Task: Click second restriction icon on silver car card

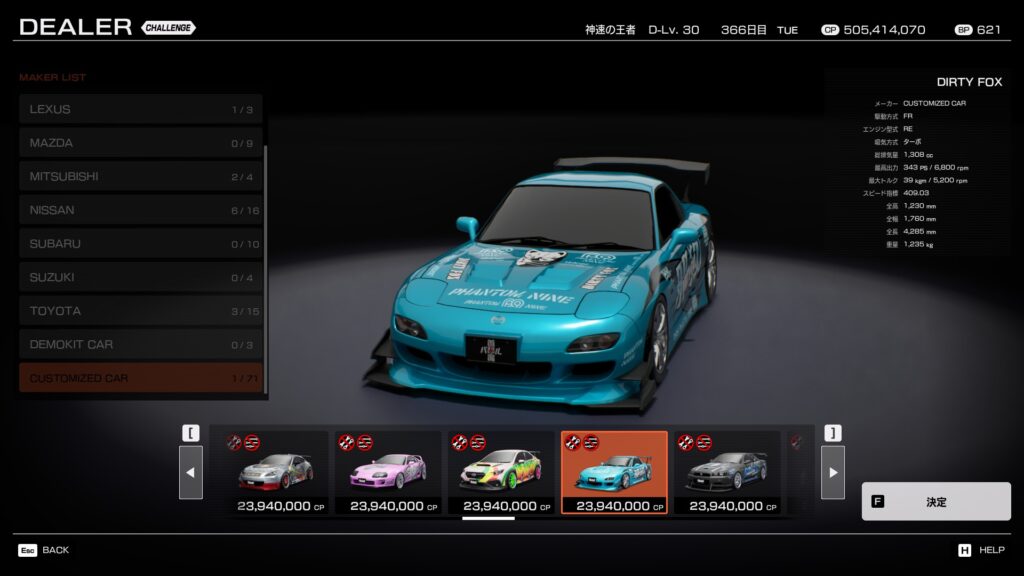Action: pyautogui.click(x=252, y=443)
